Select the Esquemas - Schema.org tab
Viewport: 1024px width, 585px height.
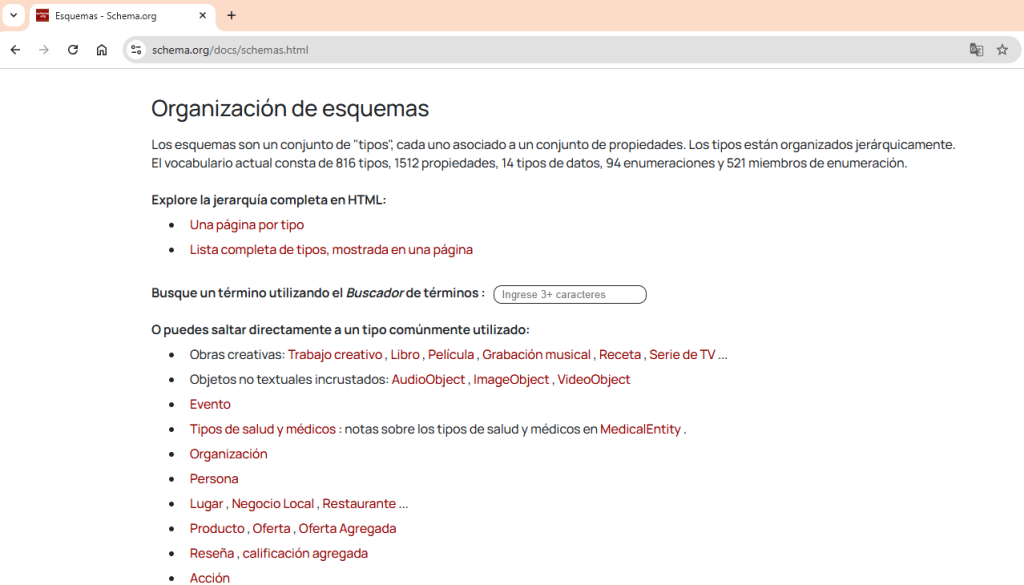pos(122,16)
